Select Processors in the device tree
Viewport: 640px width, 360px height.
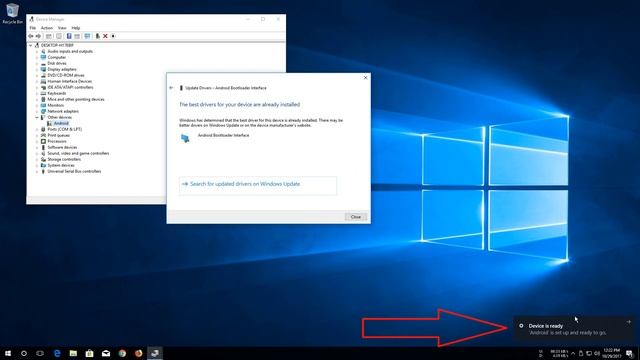point(57,141)
